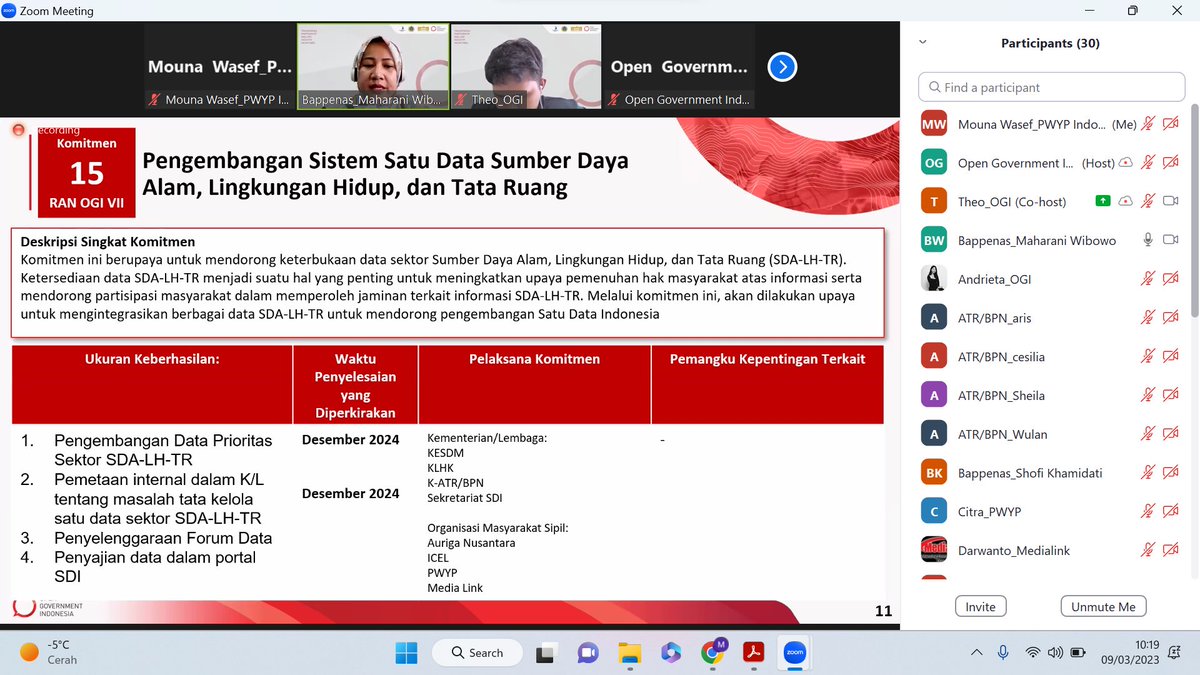The image size is (1200, 675).
Task: Open the Windows Start menu
Action: pyautogui.click(x=406, y=652)
